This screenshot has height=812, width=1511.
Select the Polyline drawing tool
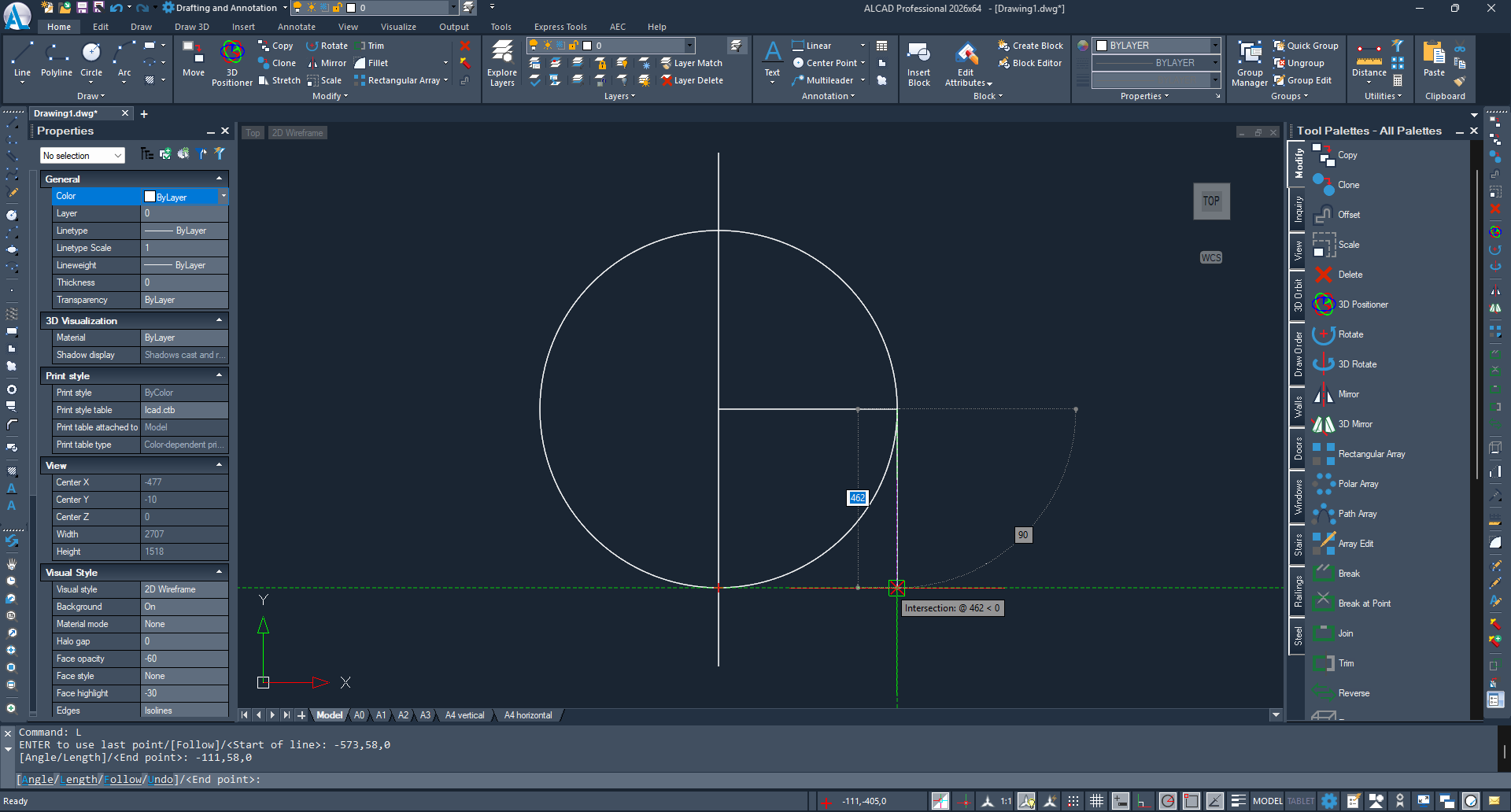56,60
